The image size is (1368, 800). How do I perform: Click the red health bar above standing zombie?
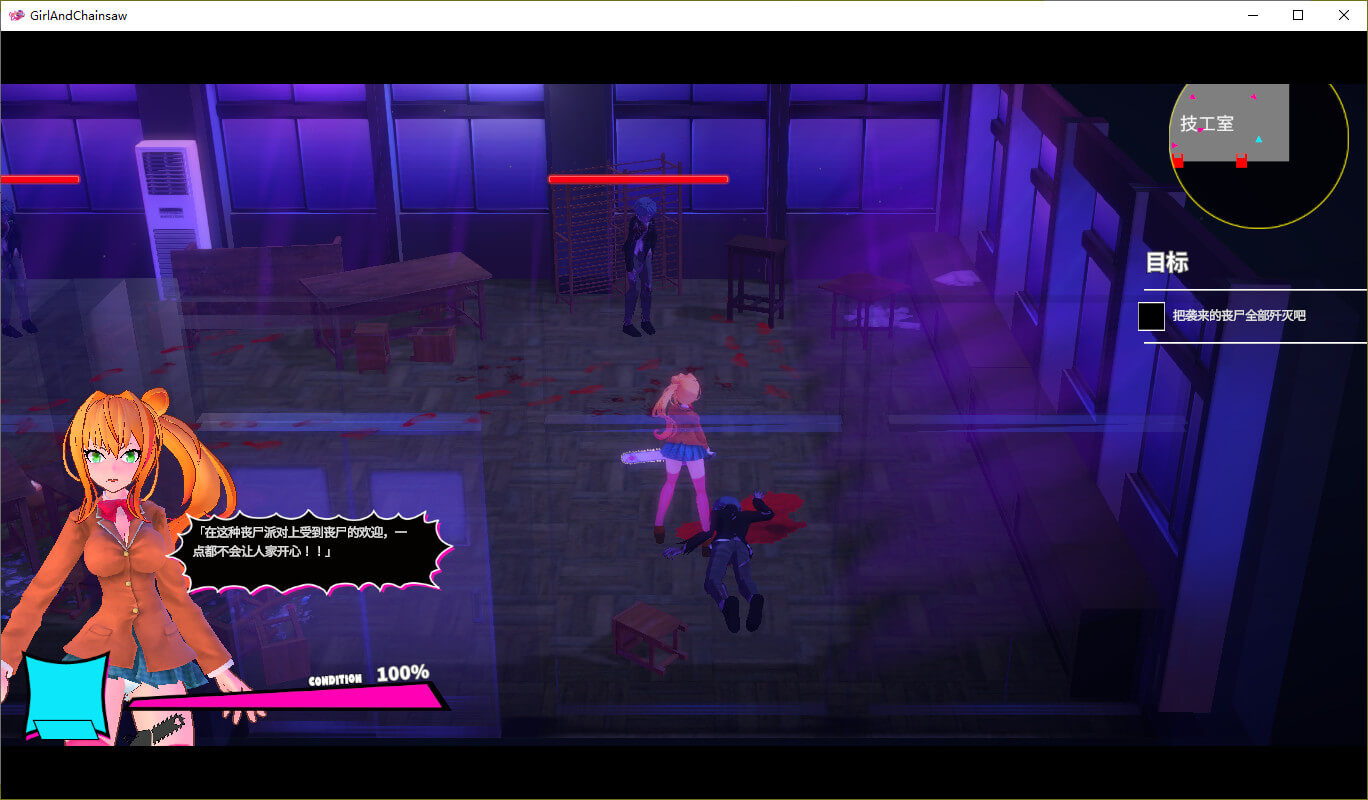pyautogui.click(x=638, y=180)
